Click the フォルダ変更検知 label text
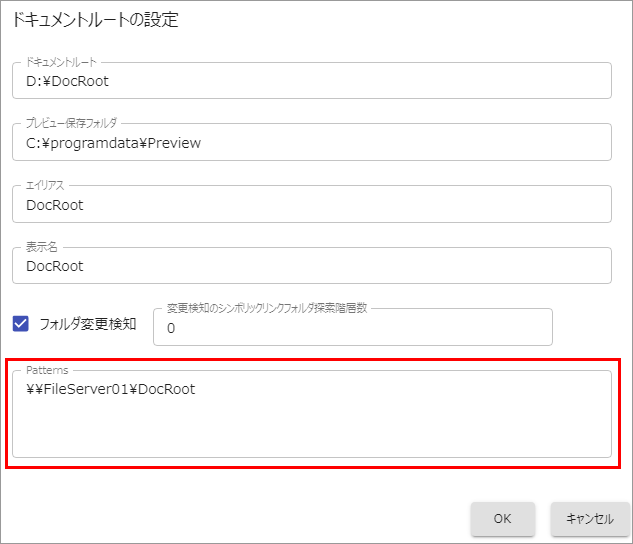Viewport: 633px width, 544px height. click(88, 324)
